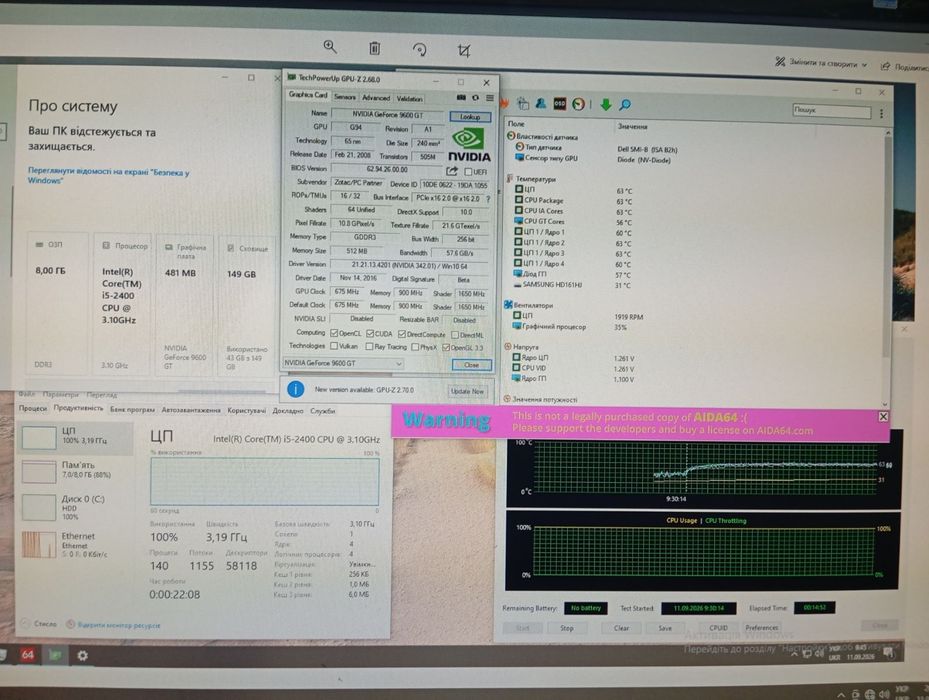Click the CPU usage graph in Task Manager
Viewport: 929px width, 700px height.
point(265,481)
